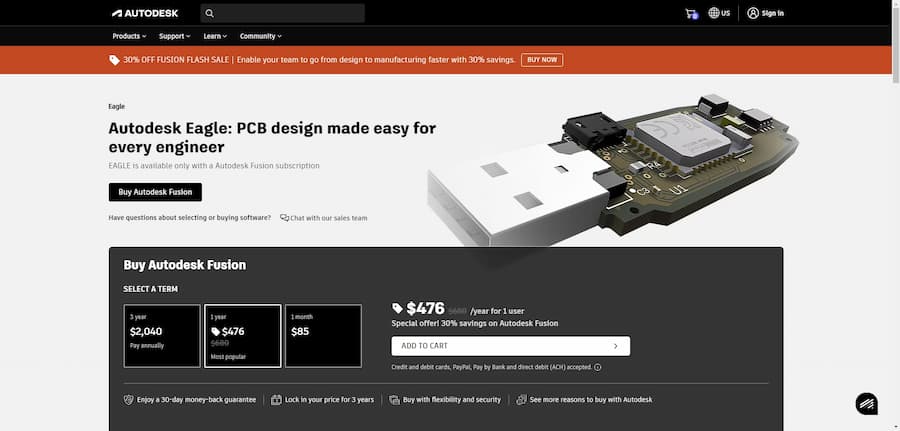Click the more reasons to buy icon
The height and width of the screenshot is (431, 900).
click(521, 399)
